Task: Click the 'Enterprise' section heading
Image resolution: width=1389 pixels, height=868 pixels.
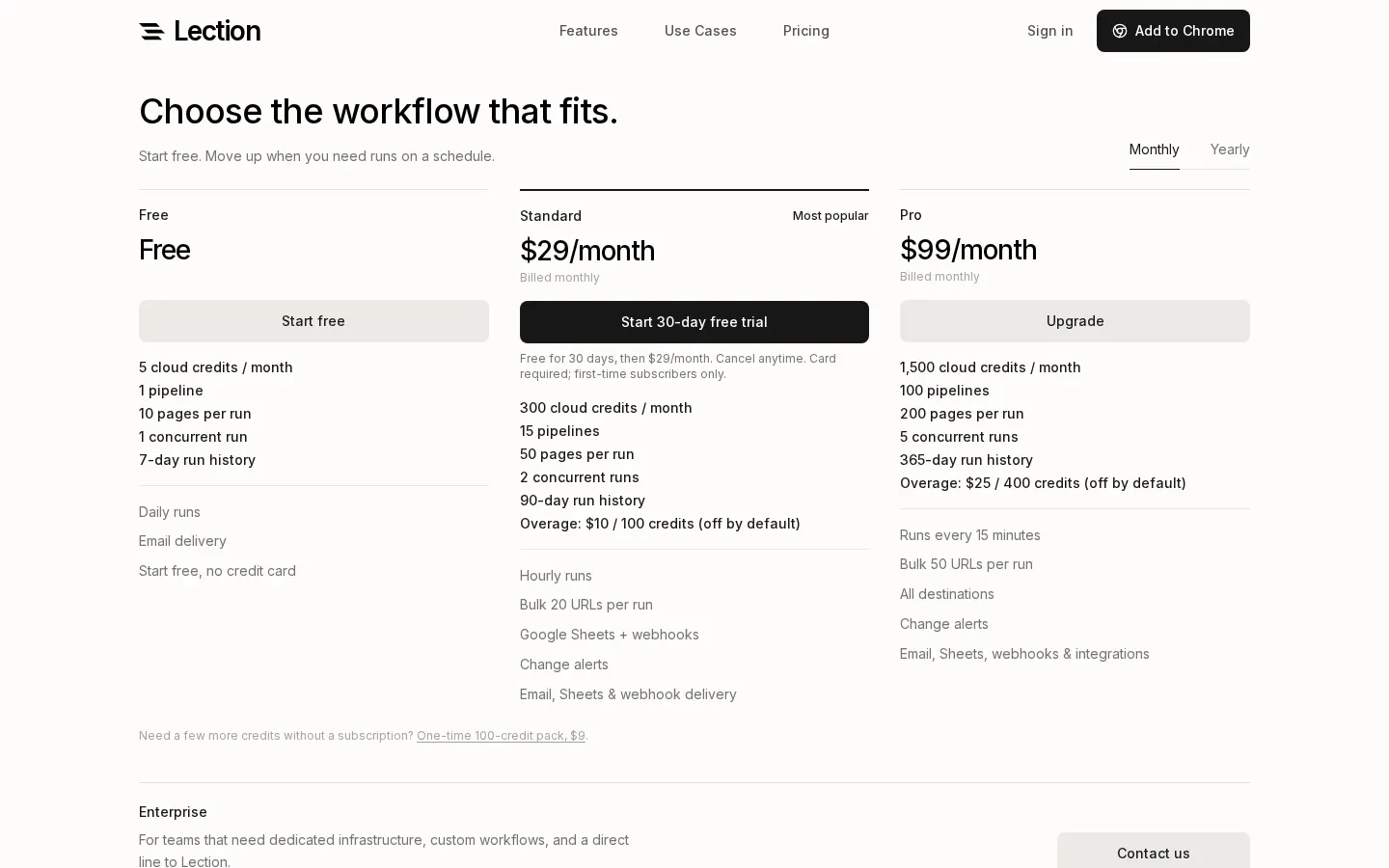Action: 173,812
